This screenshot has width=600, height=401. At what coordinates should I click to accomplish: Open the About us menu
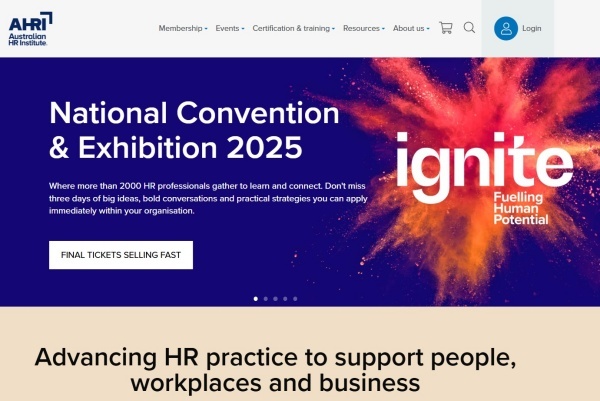point(408,28)
